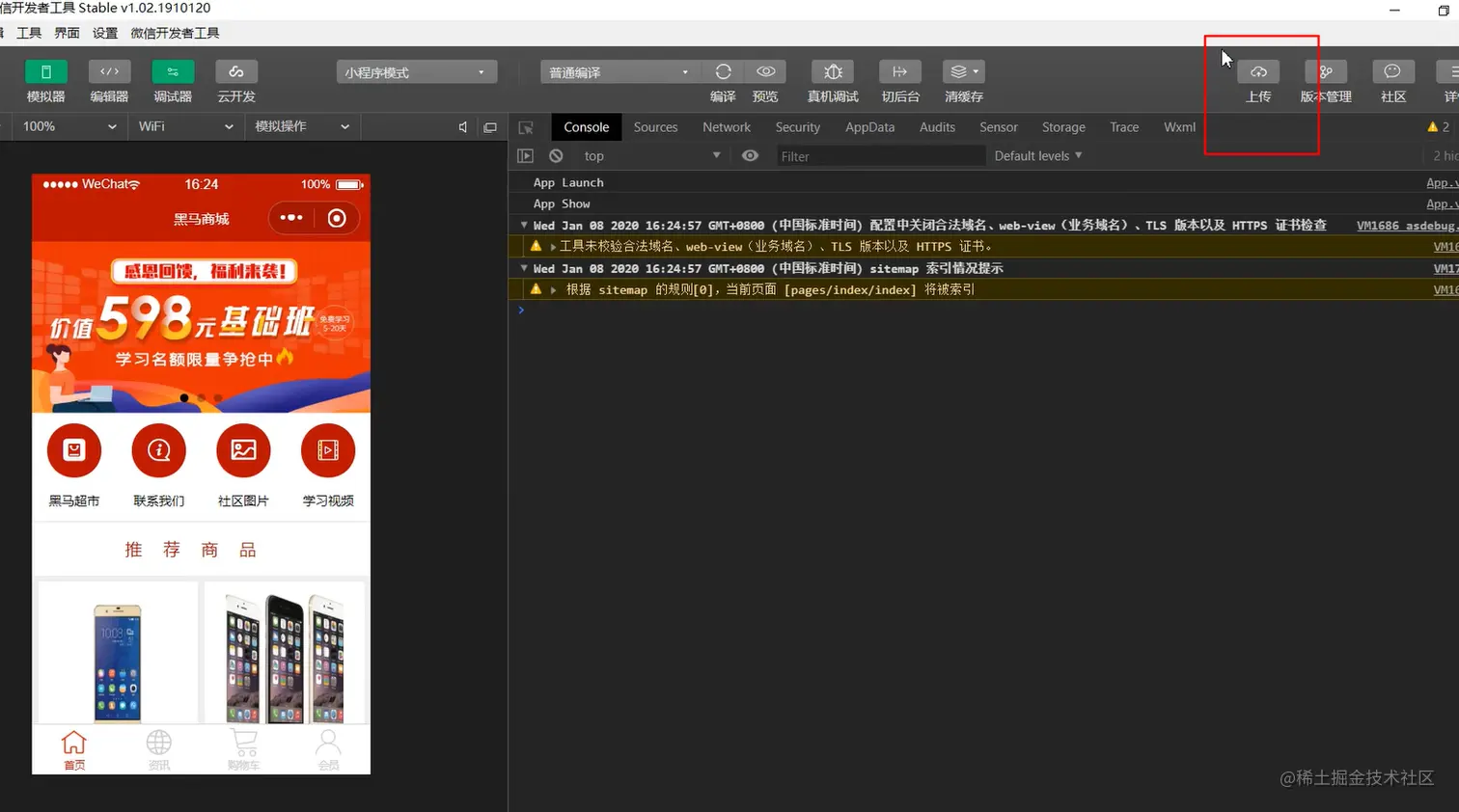The height and width of the screenshot is (812, 1459).
Task: Switch to the Wxml tab
Action: point(1179,127)
